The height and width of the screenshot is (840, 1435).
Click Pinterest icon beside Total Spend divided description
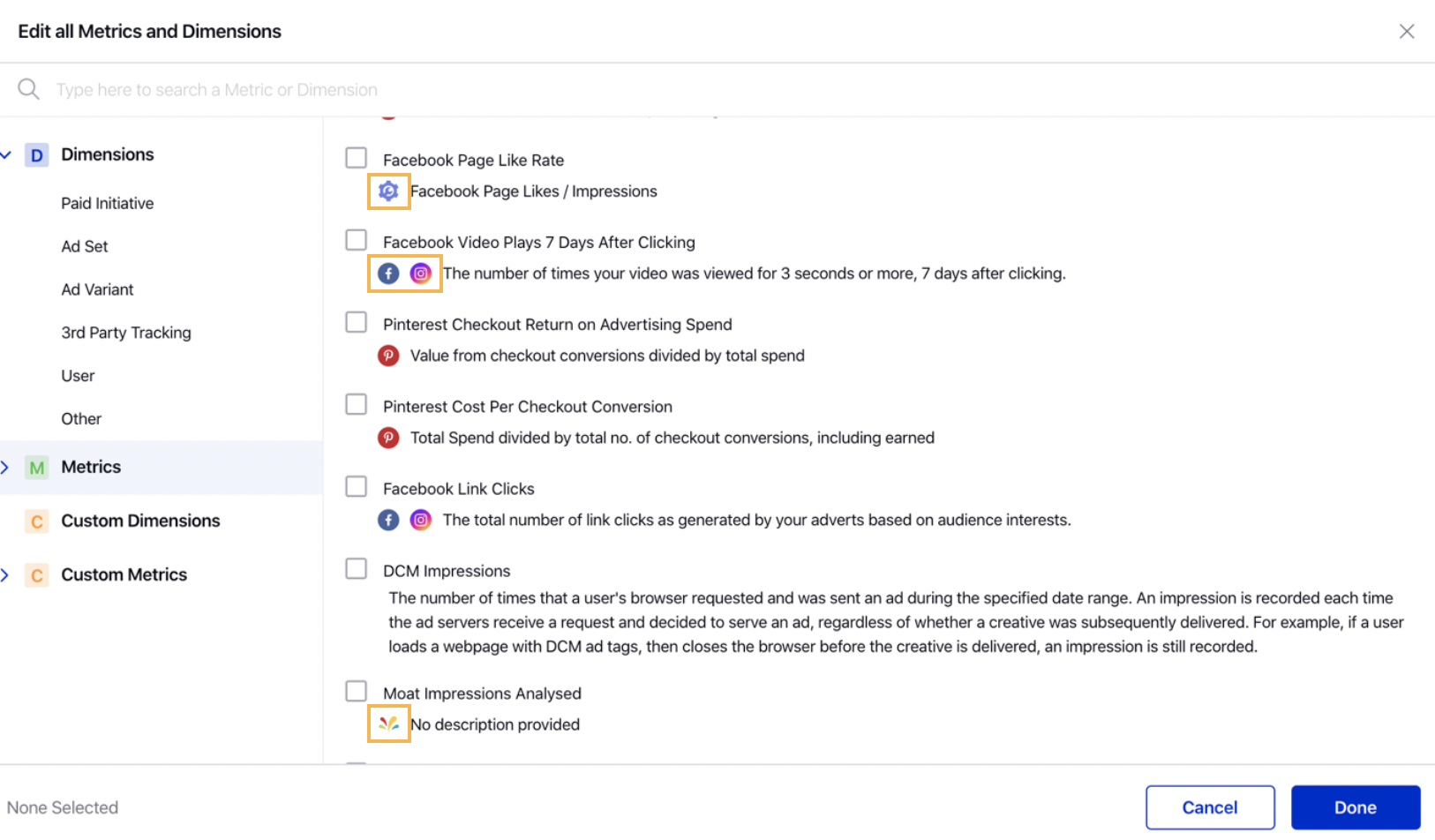point(388,438)
